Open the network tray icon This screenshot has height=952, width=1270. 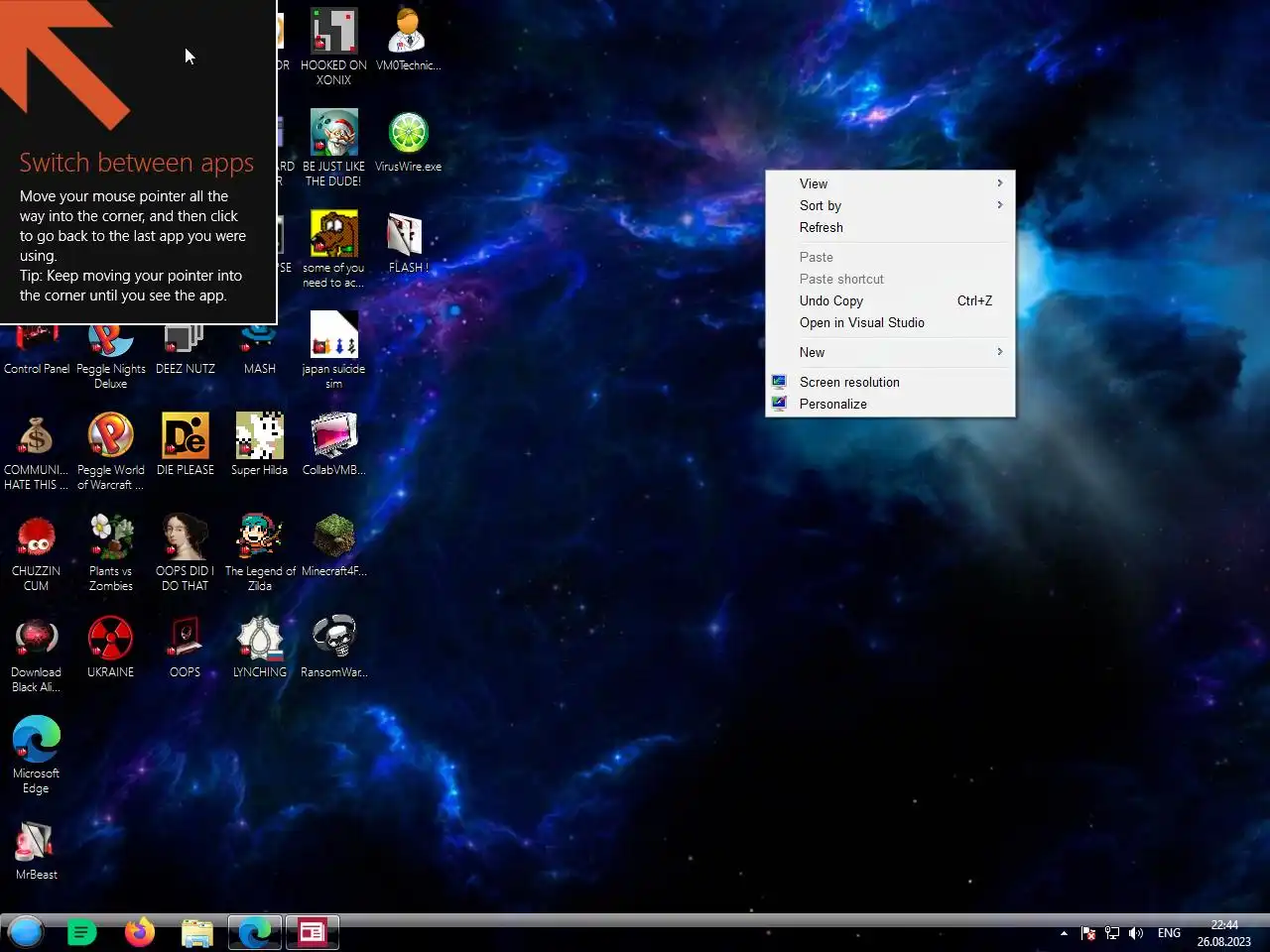(x=1112, y=933)
